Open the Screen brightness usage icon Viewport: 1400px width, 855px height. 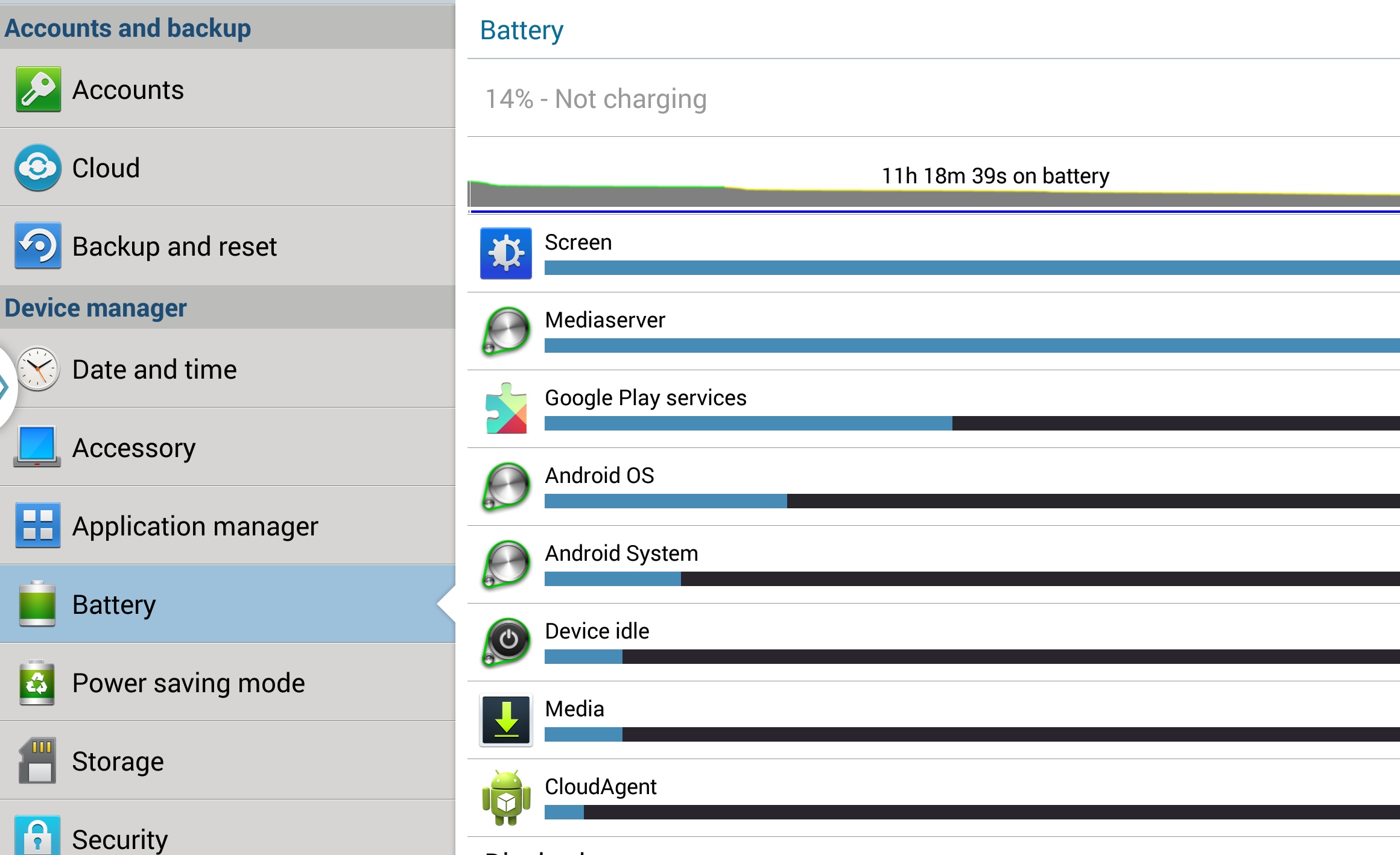(x=506, y=253)
